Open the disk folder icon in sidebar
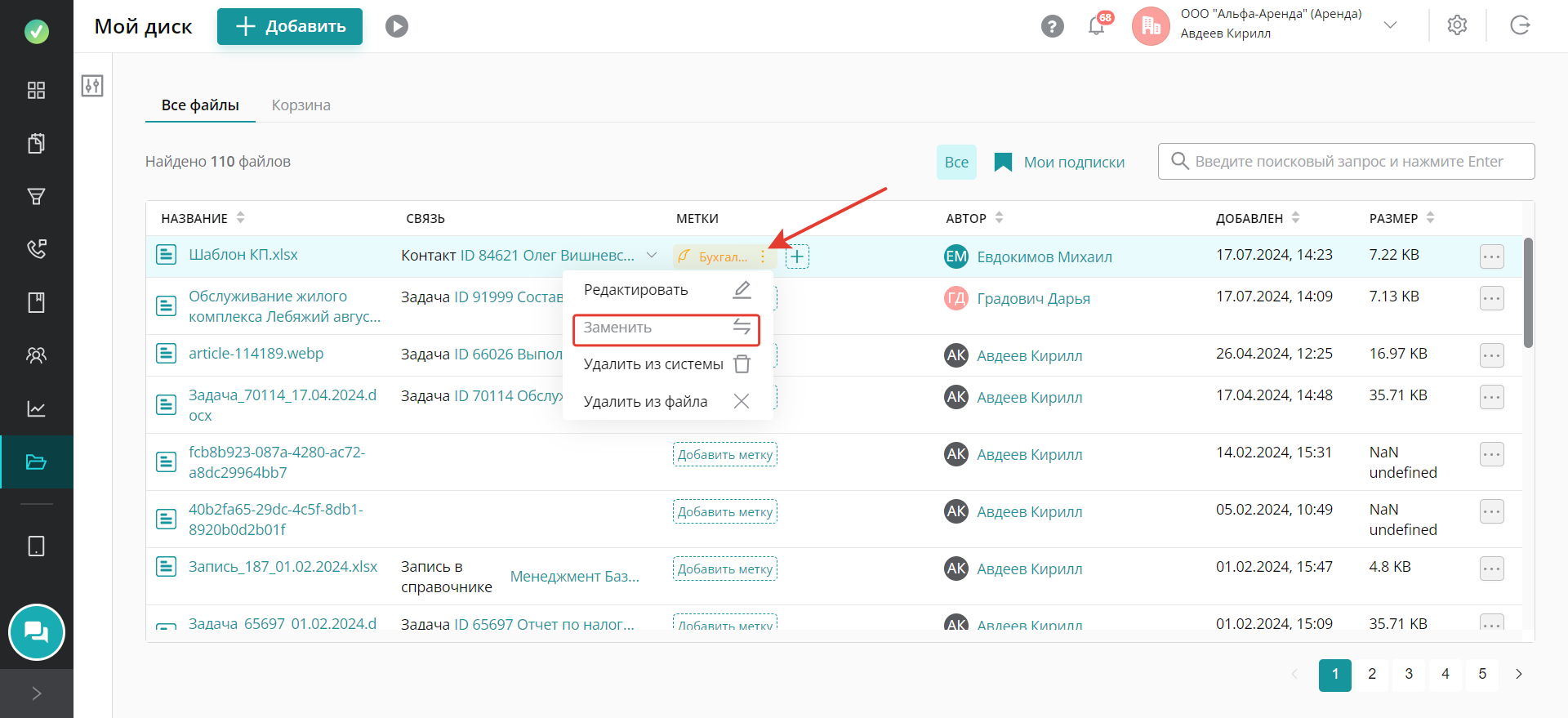This screenshot has height=718, width=1568. pos(36,462)
